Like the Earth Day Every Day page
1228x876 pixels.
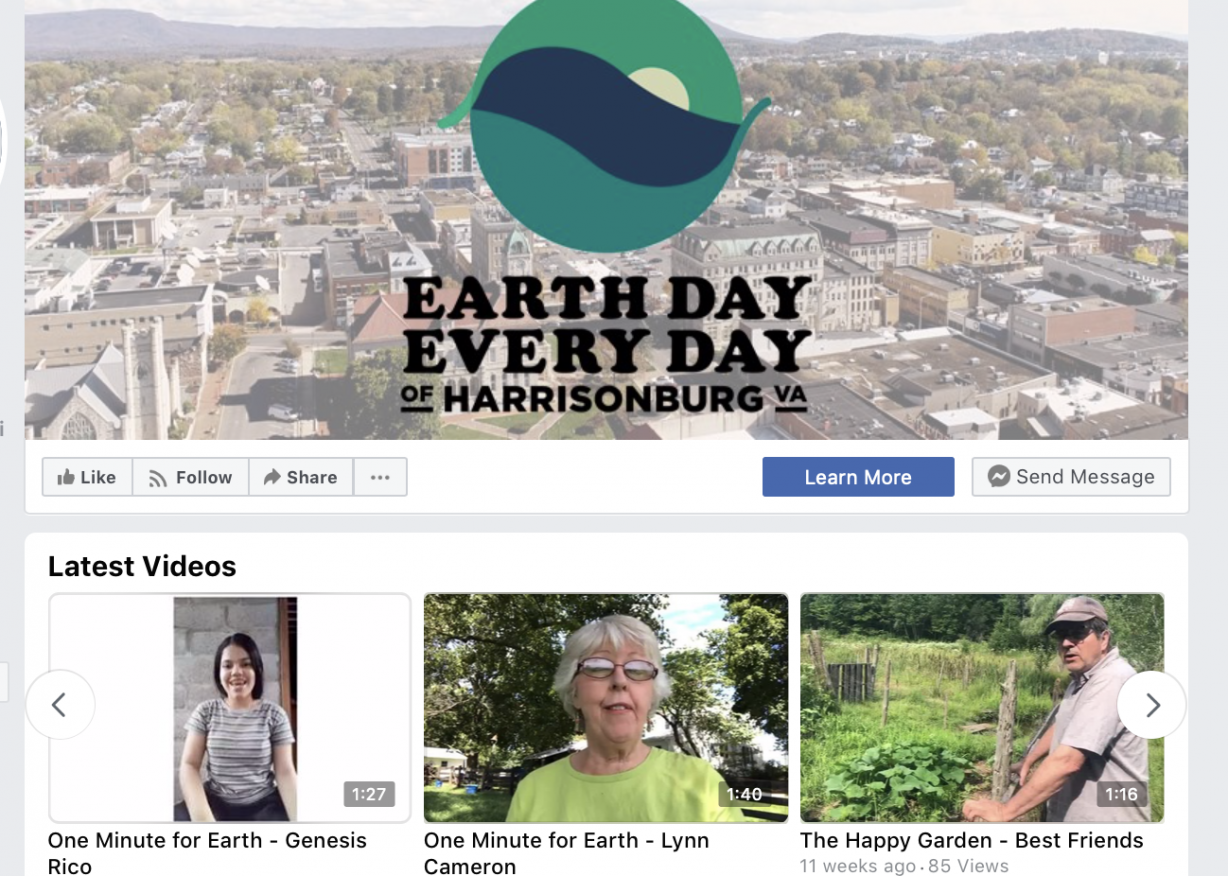[x=87, y=477]
